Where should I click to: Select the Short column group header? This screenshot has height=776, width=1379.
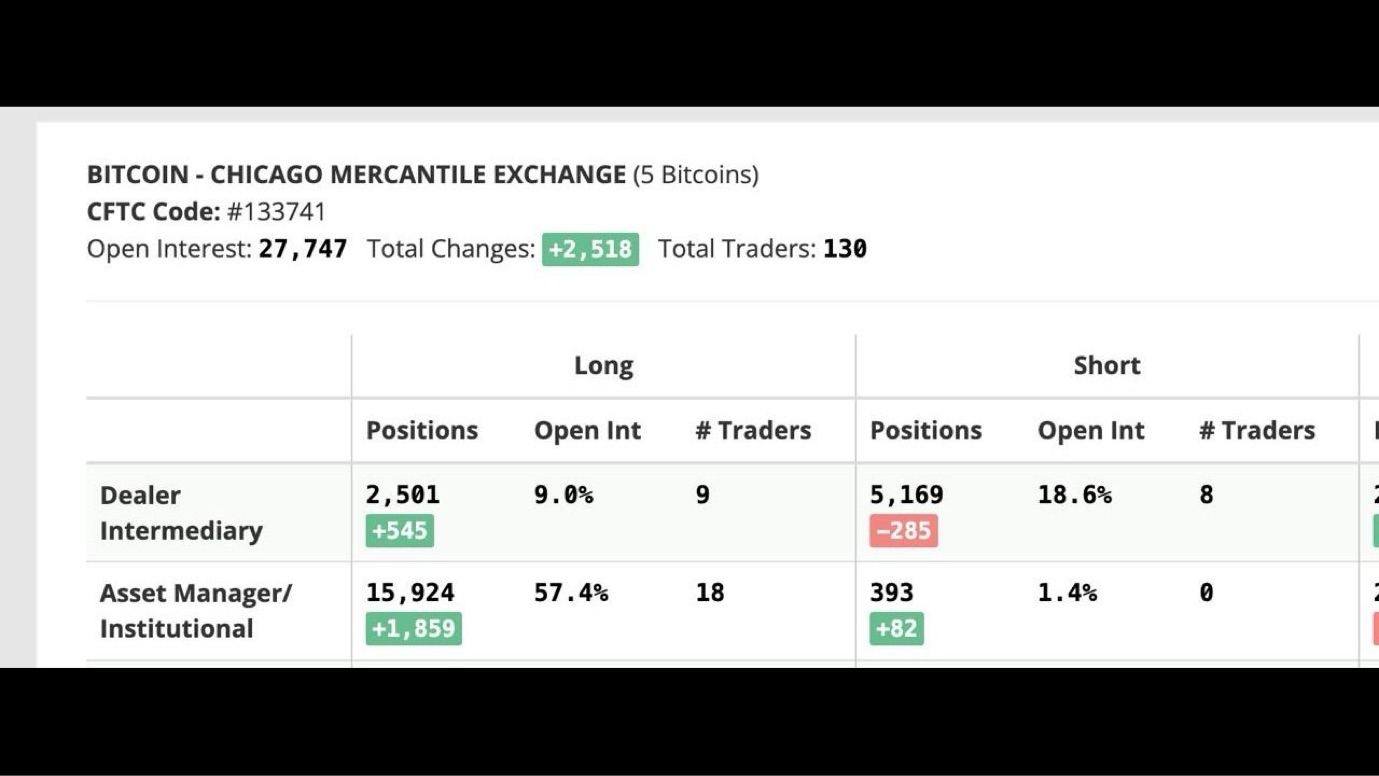point(1107,366)
